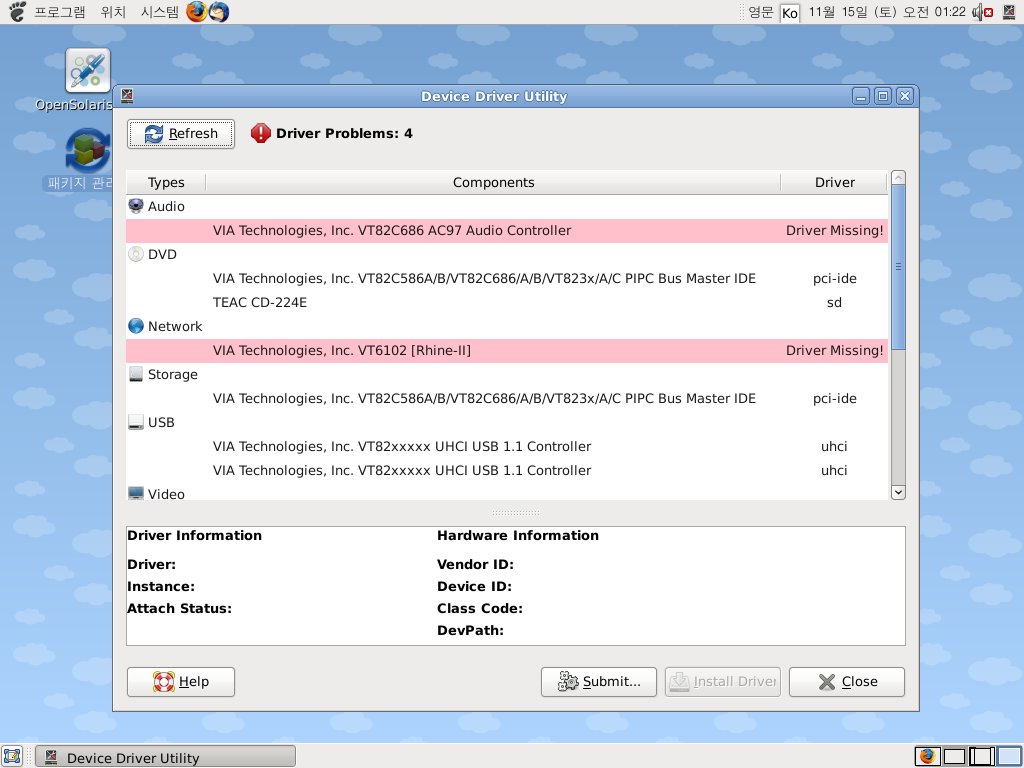Select PIPC Bus Master IDE row under DVD
Image resolution: width=1024 pixels, height=768 pixels.
[x=507, y=278]
